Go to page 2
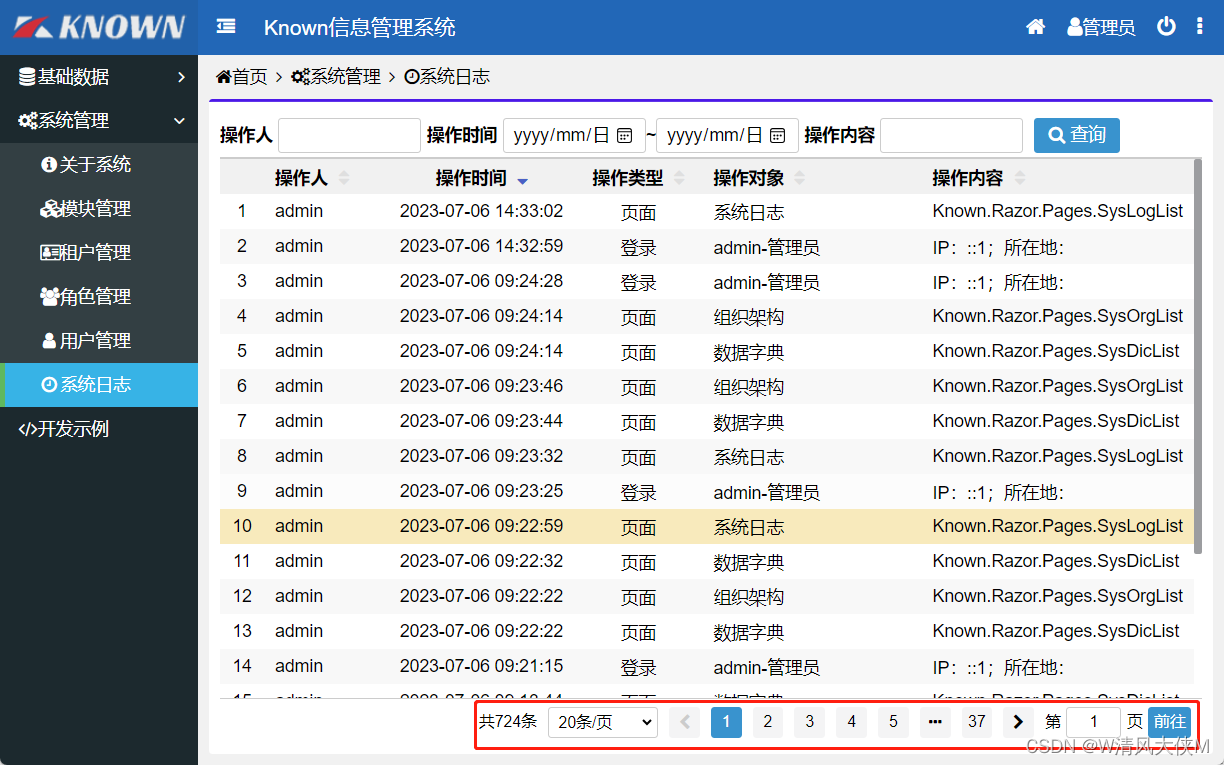This screenshot has height=765, width=1224. [768, 722]
